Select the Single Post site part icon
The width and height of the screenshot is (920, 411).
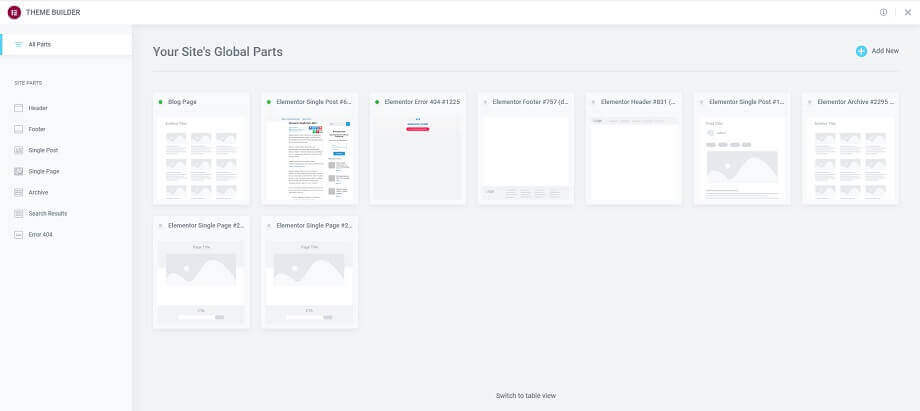coord(18,150)
